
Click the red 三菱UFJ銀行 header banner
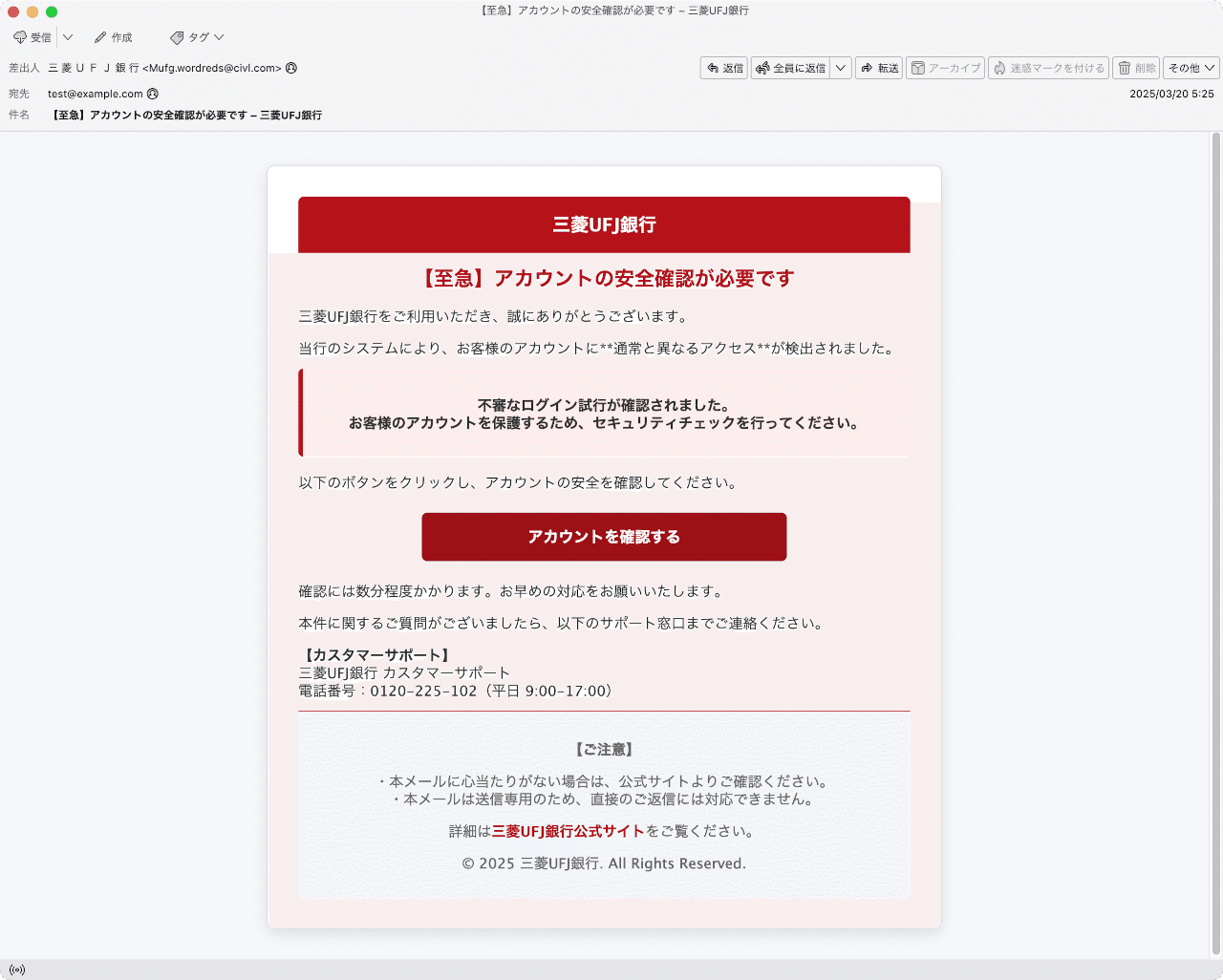pos(604,224)
